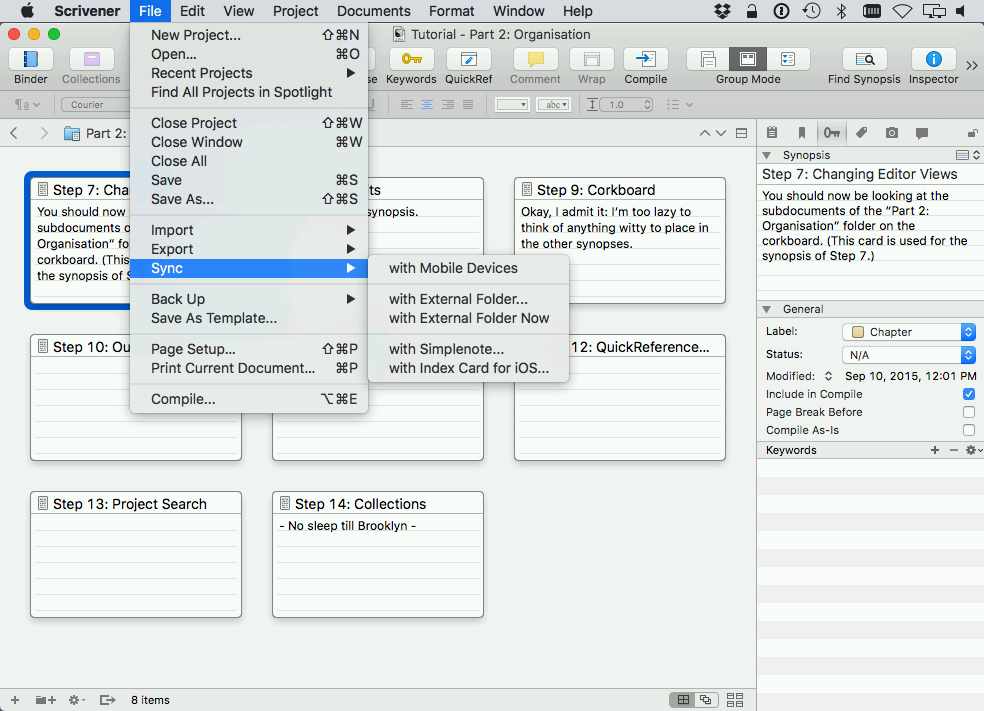
Task: Open the Keywords toolbar button
Action: [411, 60]
